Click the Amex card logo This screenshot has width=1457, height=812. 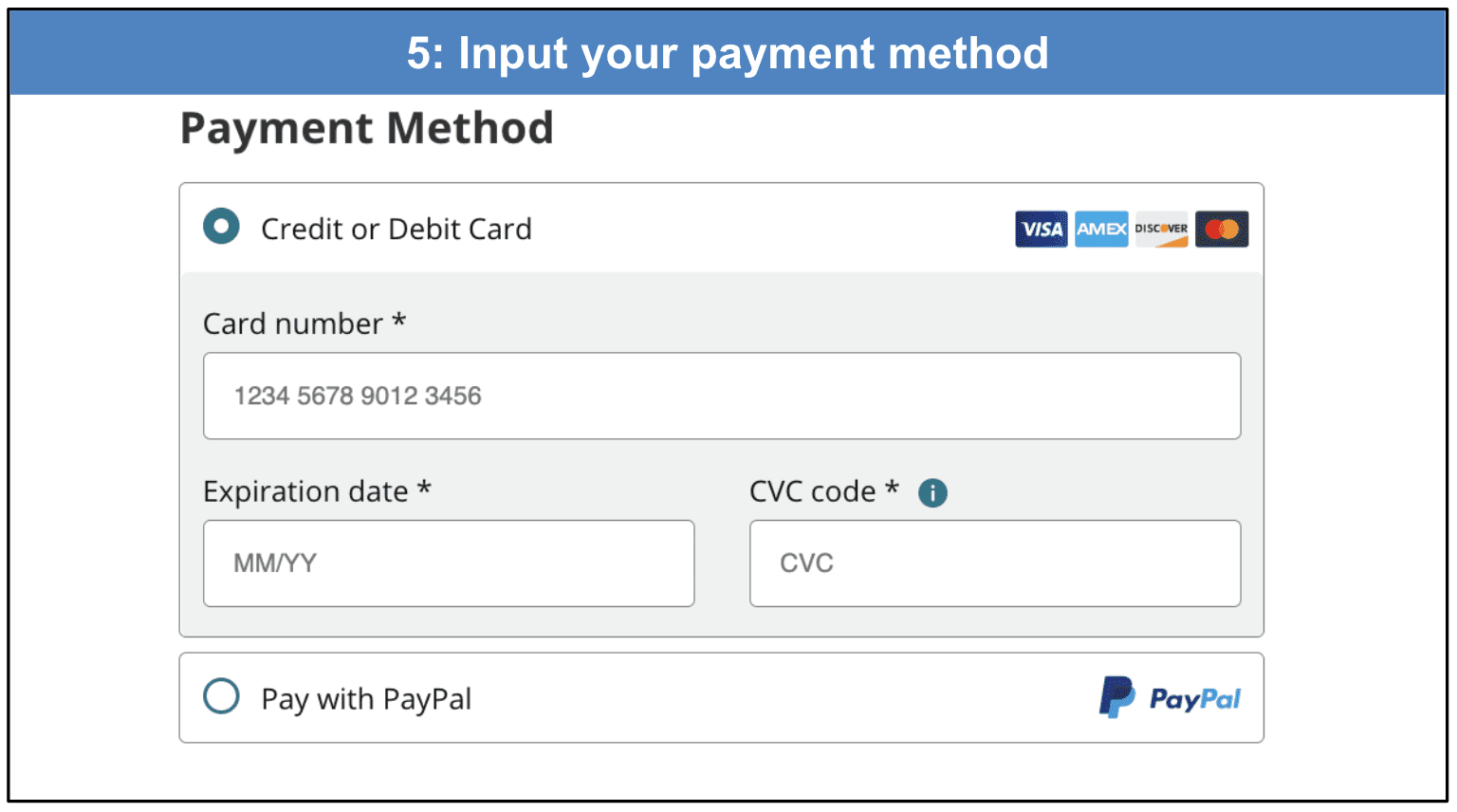pyautogui.click(x=1100, y=229)
